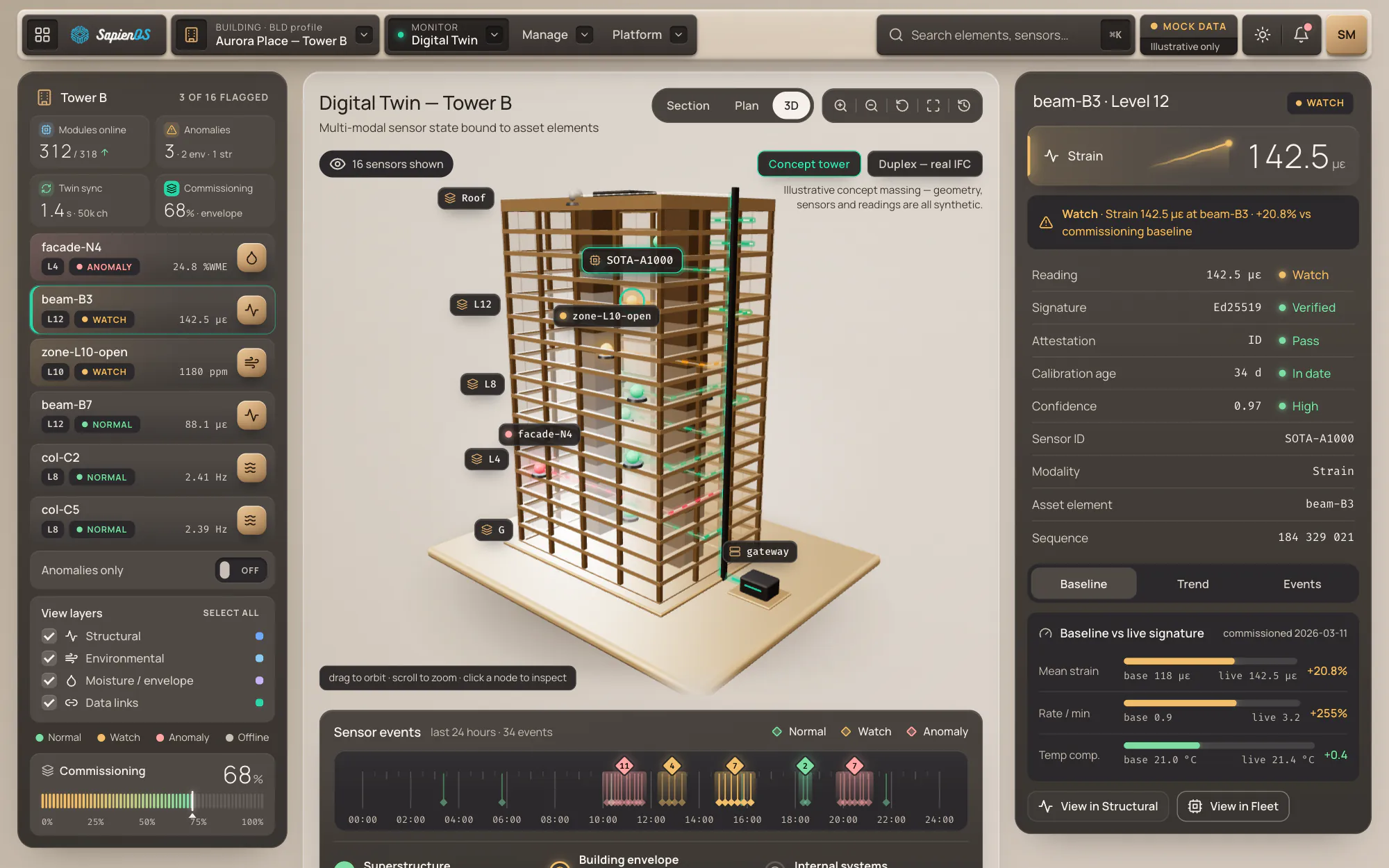Viewport: 1389px width, 868px height.
Task: Select the L12 level marker
Action: (475, 304)
